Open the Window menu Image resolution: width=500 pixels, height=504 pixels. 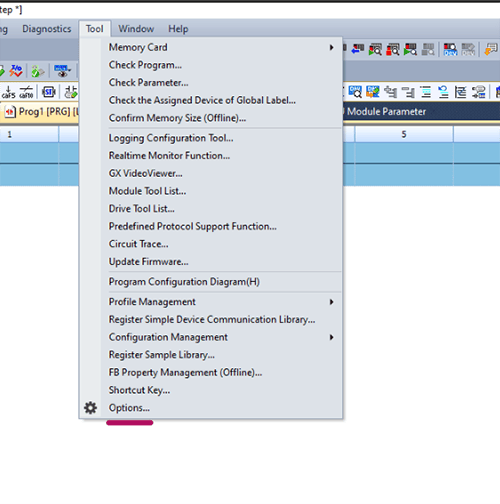(x=136, y=29)
